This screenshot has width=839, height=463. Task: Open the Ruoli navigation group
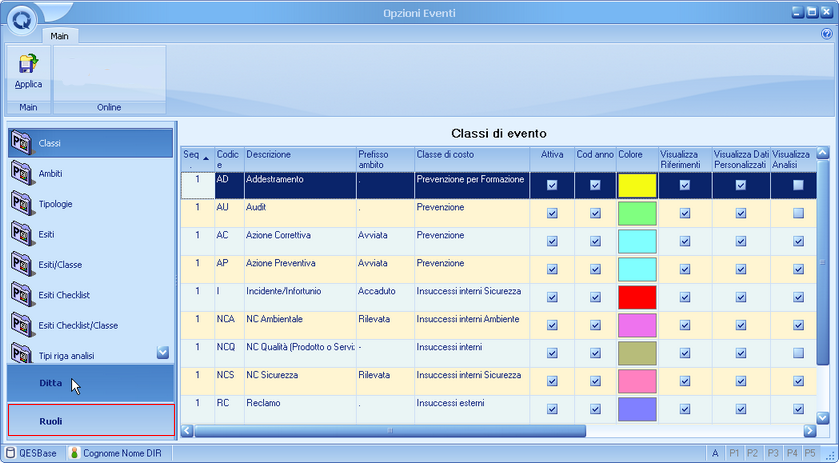(x=91, y=421)
